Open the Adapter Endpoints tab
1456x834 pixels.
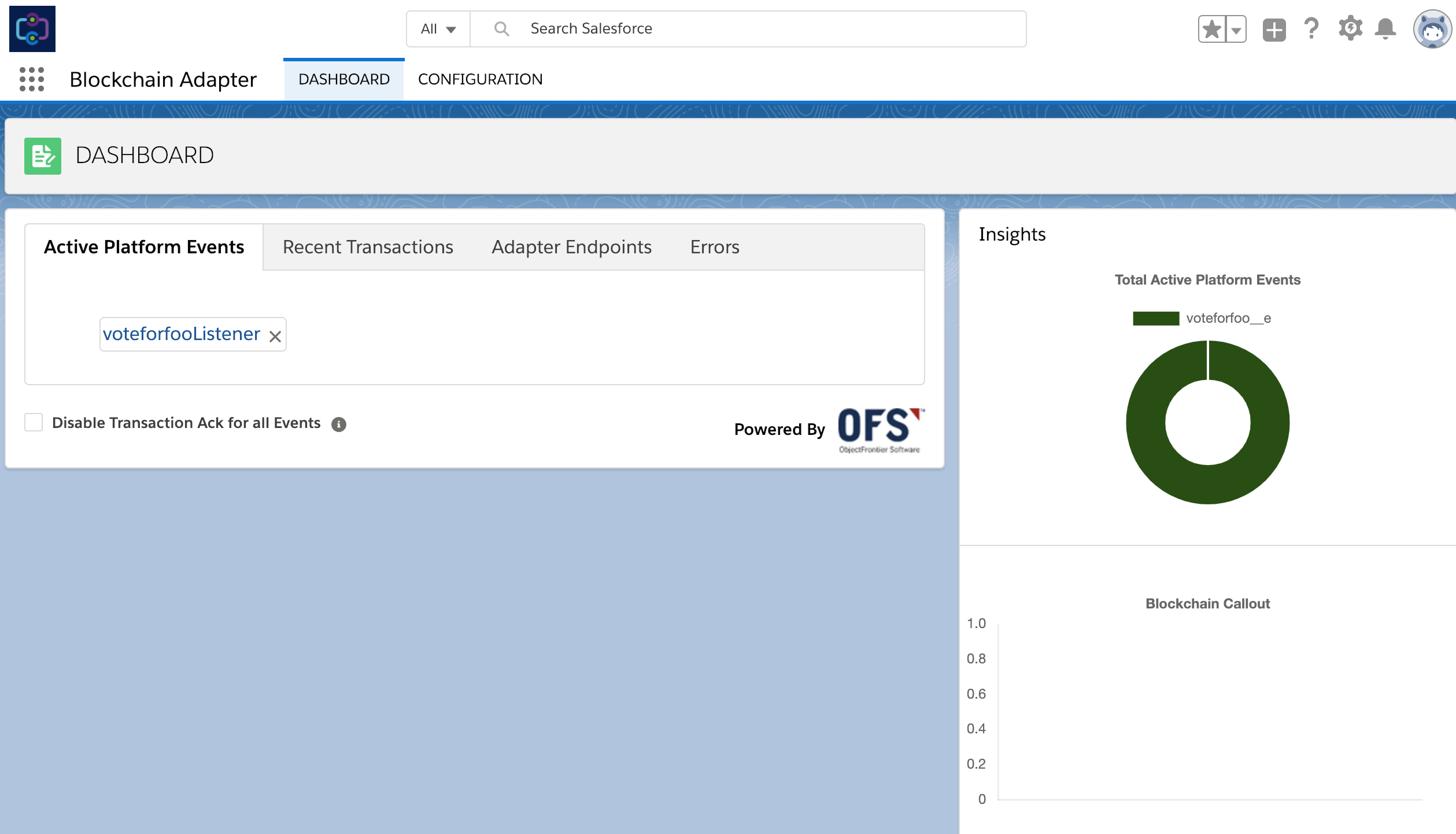571,246
